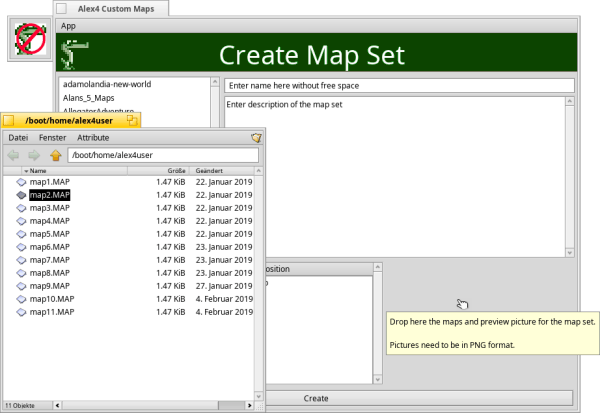Sort files by the Größe column

171,171
